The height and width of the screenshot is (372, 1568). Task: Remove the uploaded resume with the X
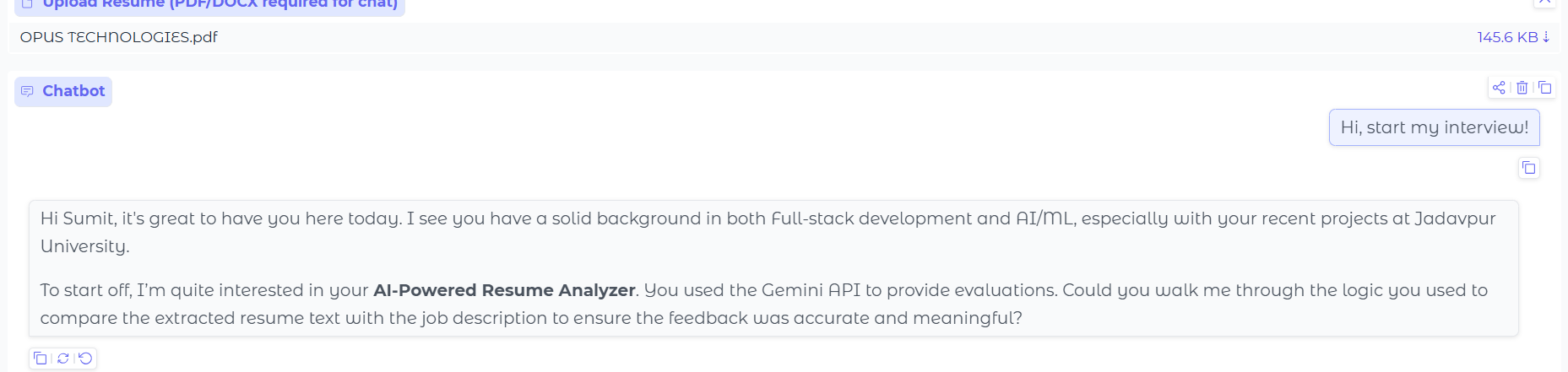point(1544,3)
